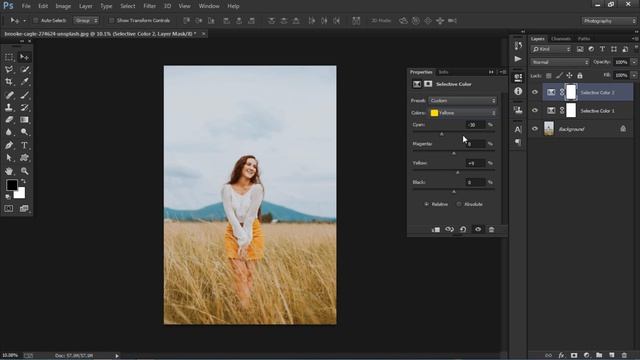Open the Preset dropdown showing Custom
The image size is (640, 360).
tap(462, 100)
